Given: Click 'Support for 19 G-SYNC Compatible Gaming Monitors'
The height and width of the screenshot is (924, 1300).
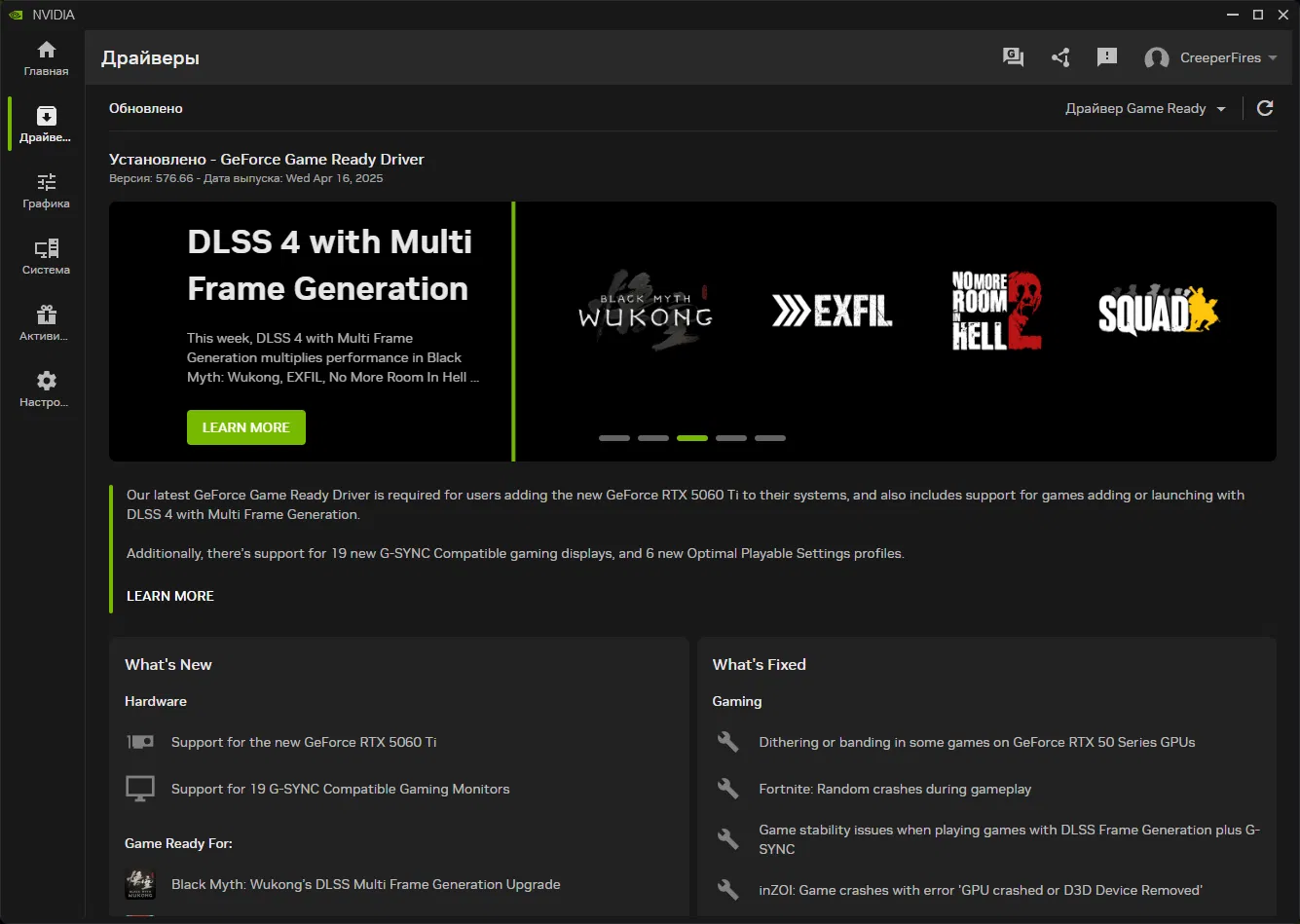Looking at the screenshot, I should tap(341, 789).
